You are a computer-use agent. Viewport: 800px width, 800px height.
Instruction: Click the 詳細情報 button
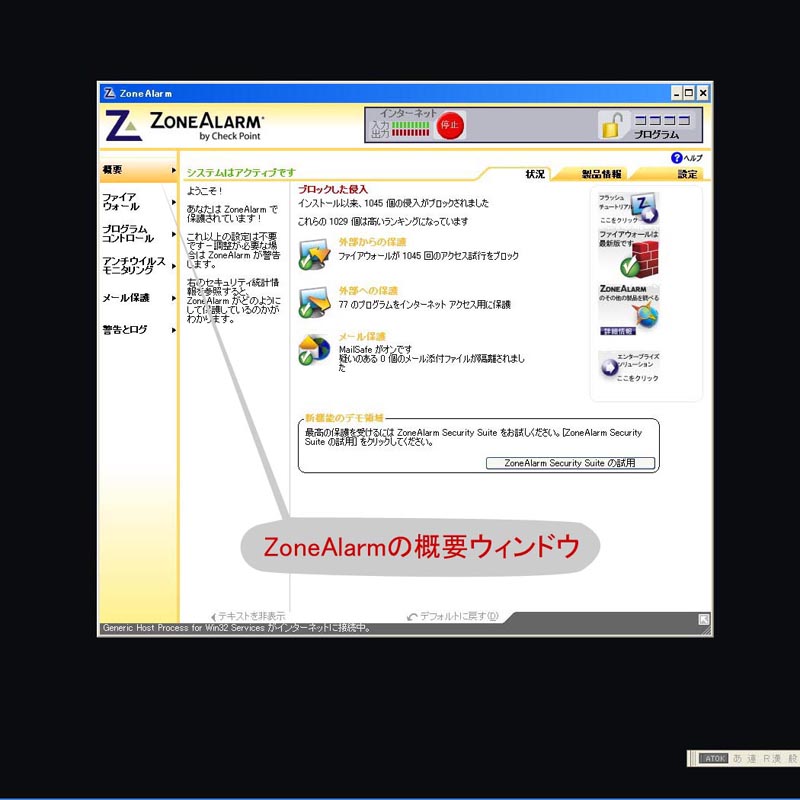618,332
